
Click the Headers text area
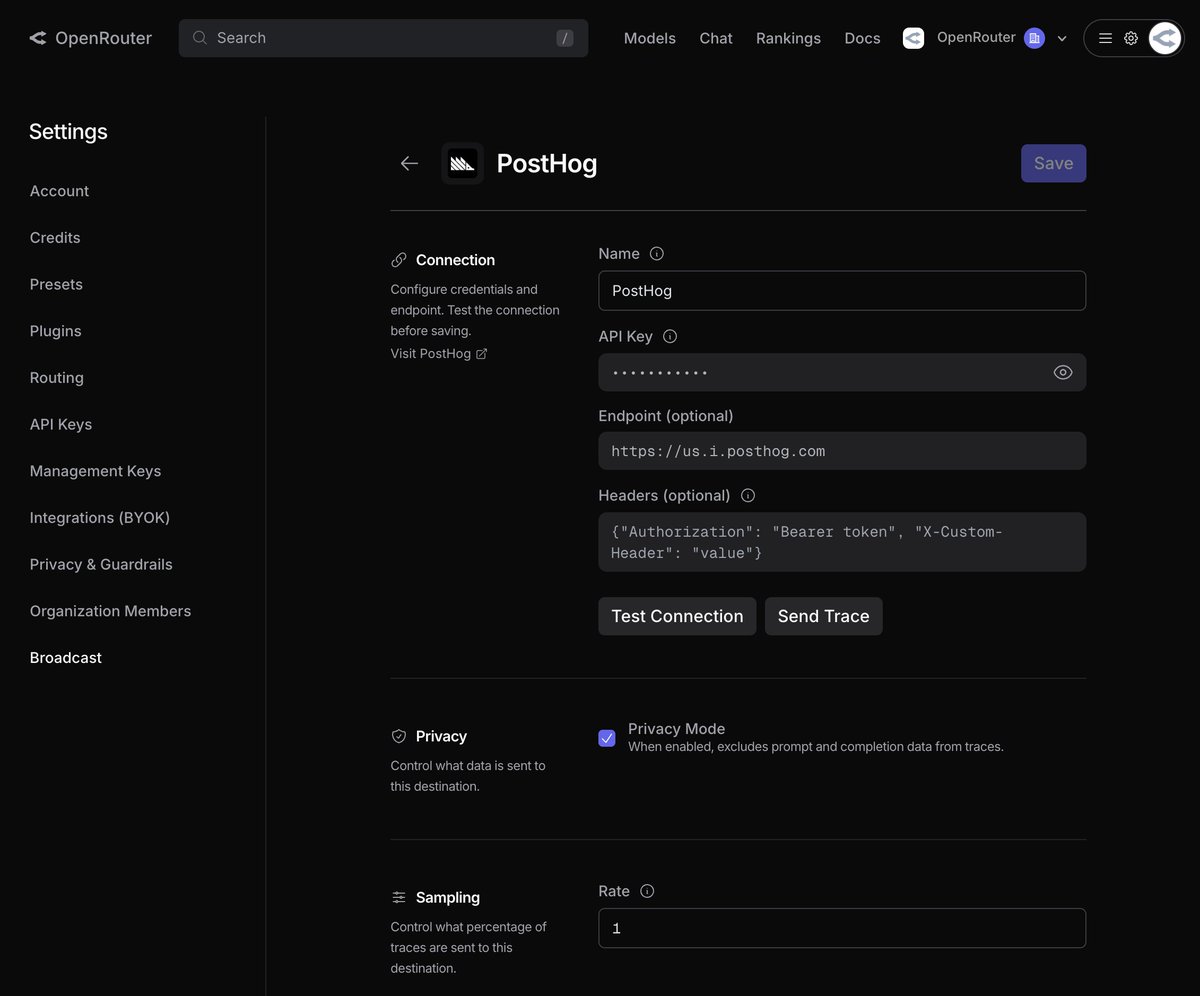point(842,542)
